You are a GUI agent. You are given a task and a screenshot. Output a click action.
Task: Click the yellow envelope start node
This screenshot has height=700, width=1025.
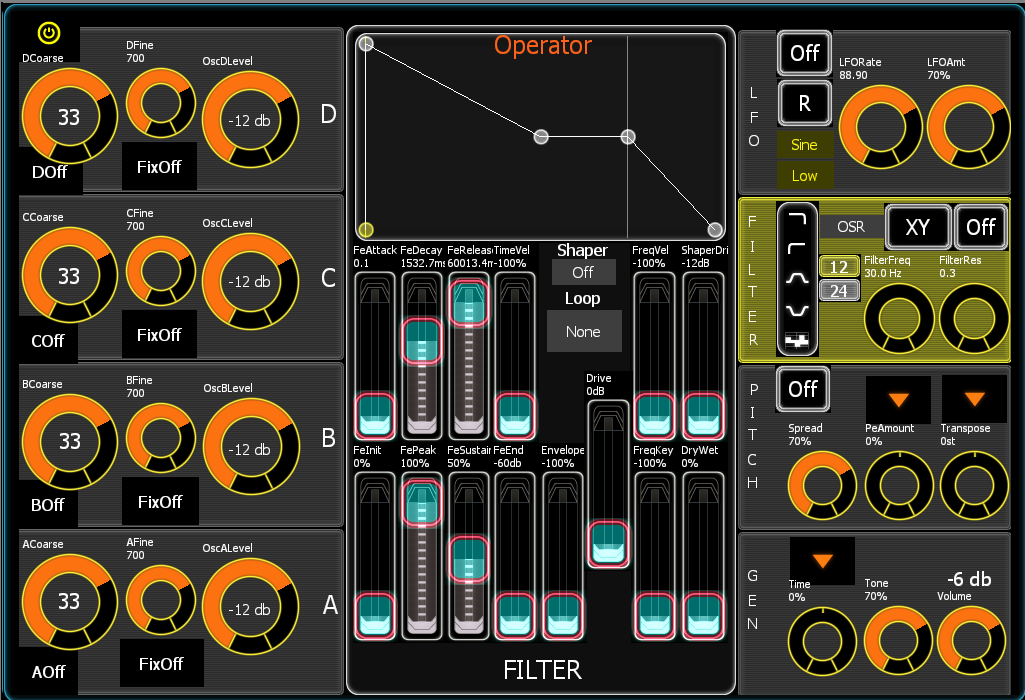pos(366,229)
